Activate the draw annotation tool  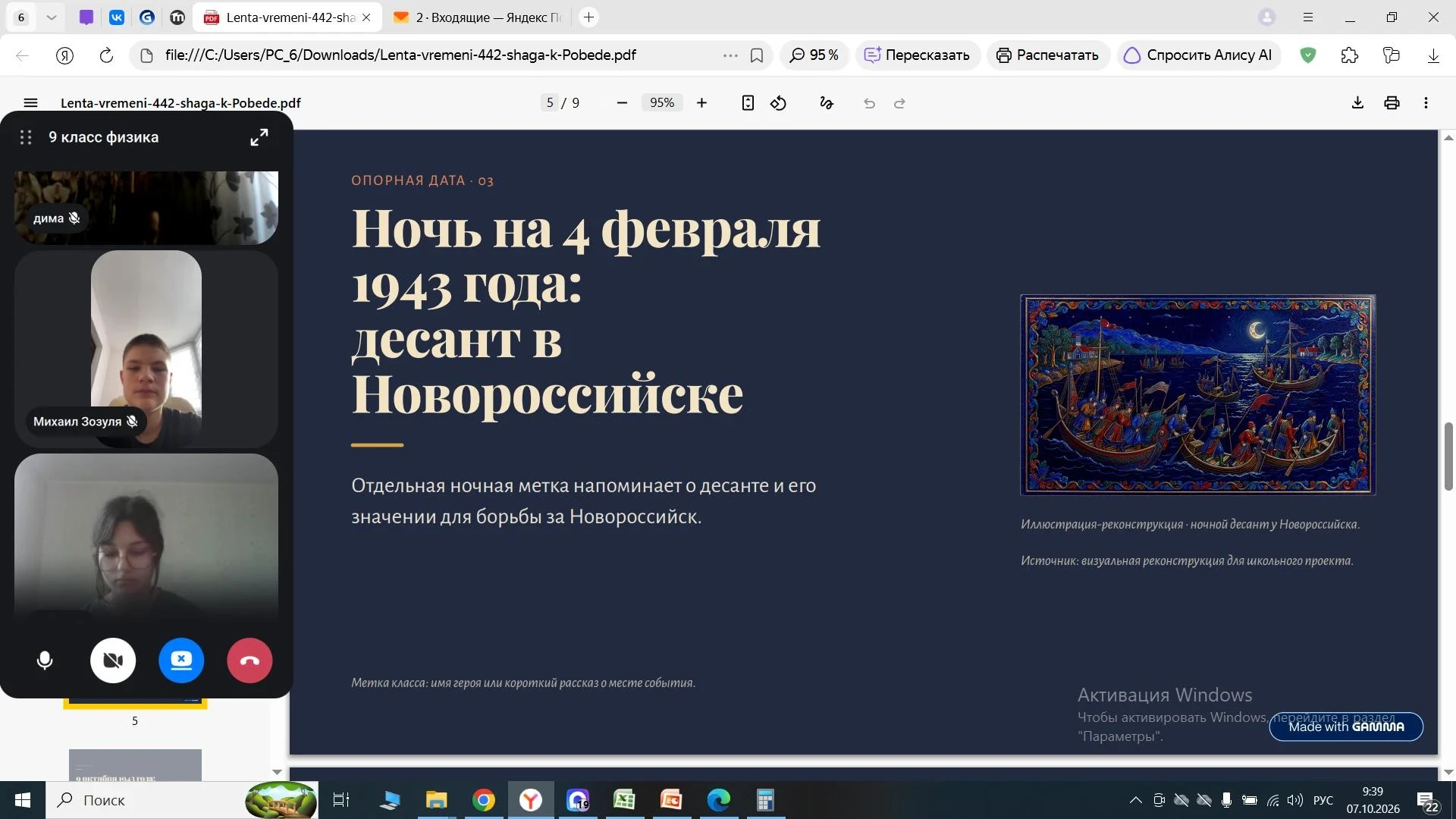827,103
